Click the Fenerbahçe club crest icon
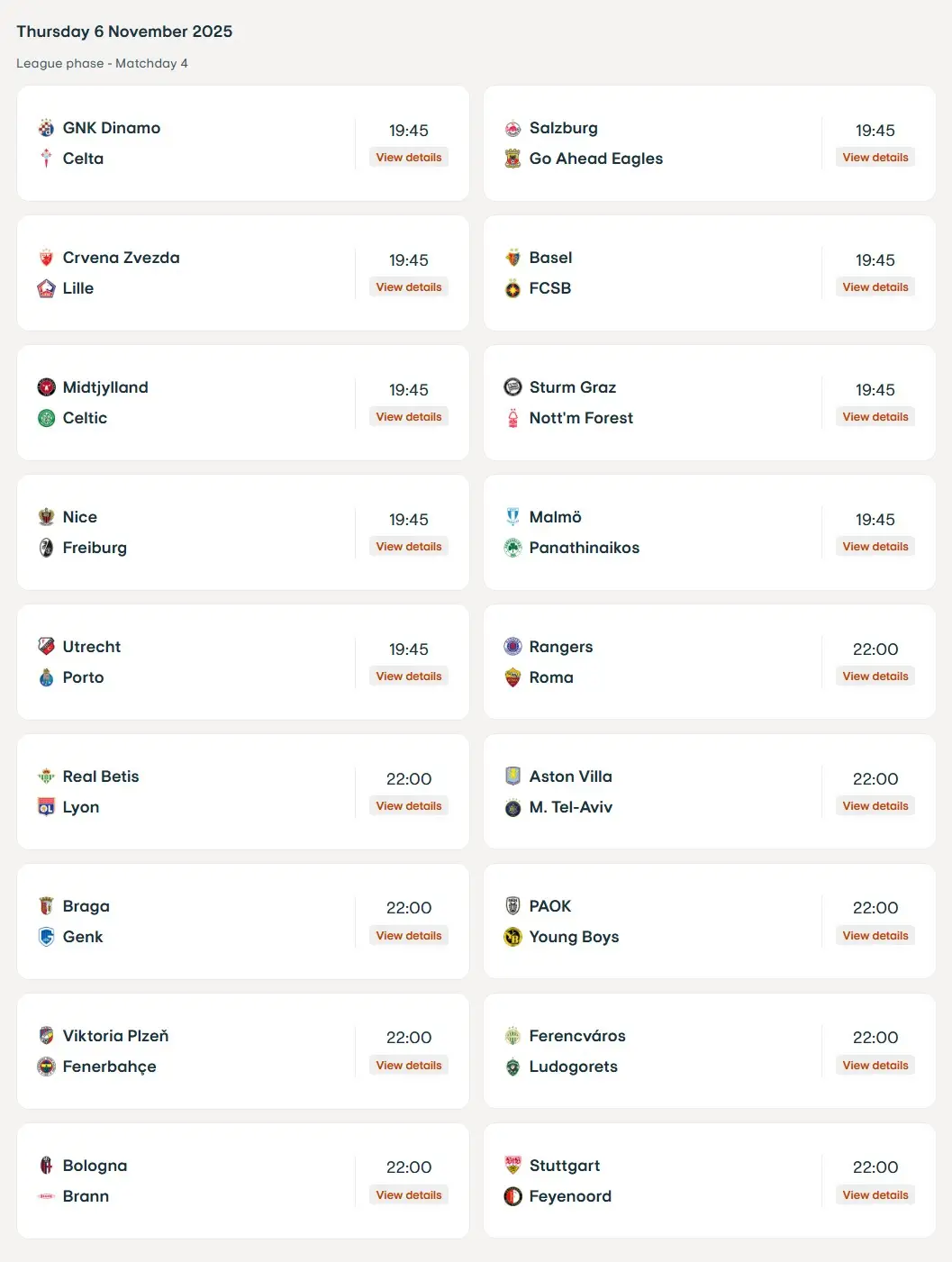 point(46,1067)
